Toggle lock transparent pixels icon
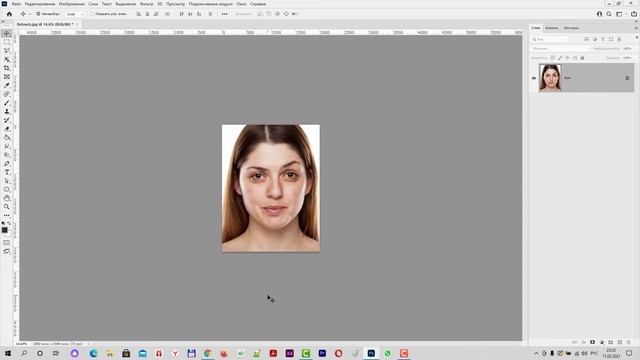Screen dimensions: 640x360 [x=553, y=58]
